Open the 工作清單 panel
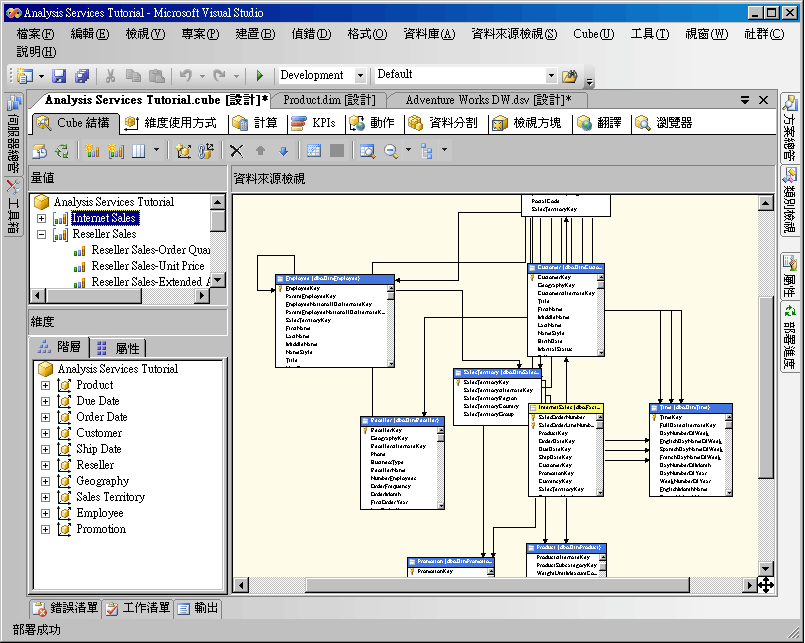This screenshot has height=643, width=805. point(138,608)
